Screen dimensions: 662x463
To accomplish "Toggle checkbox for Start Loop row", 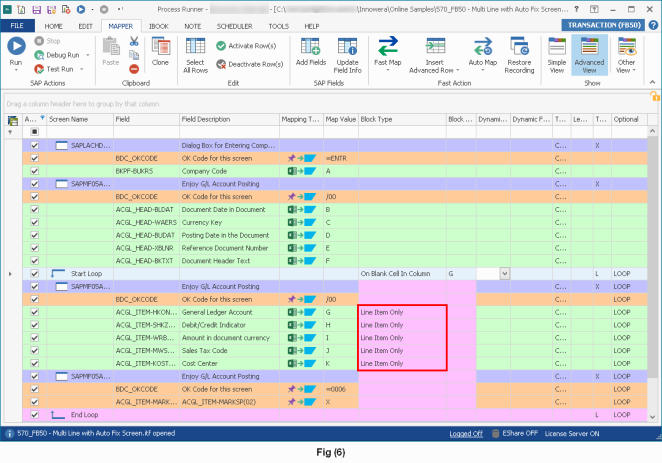I will click(x=35, y=273).
